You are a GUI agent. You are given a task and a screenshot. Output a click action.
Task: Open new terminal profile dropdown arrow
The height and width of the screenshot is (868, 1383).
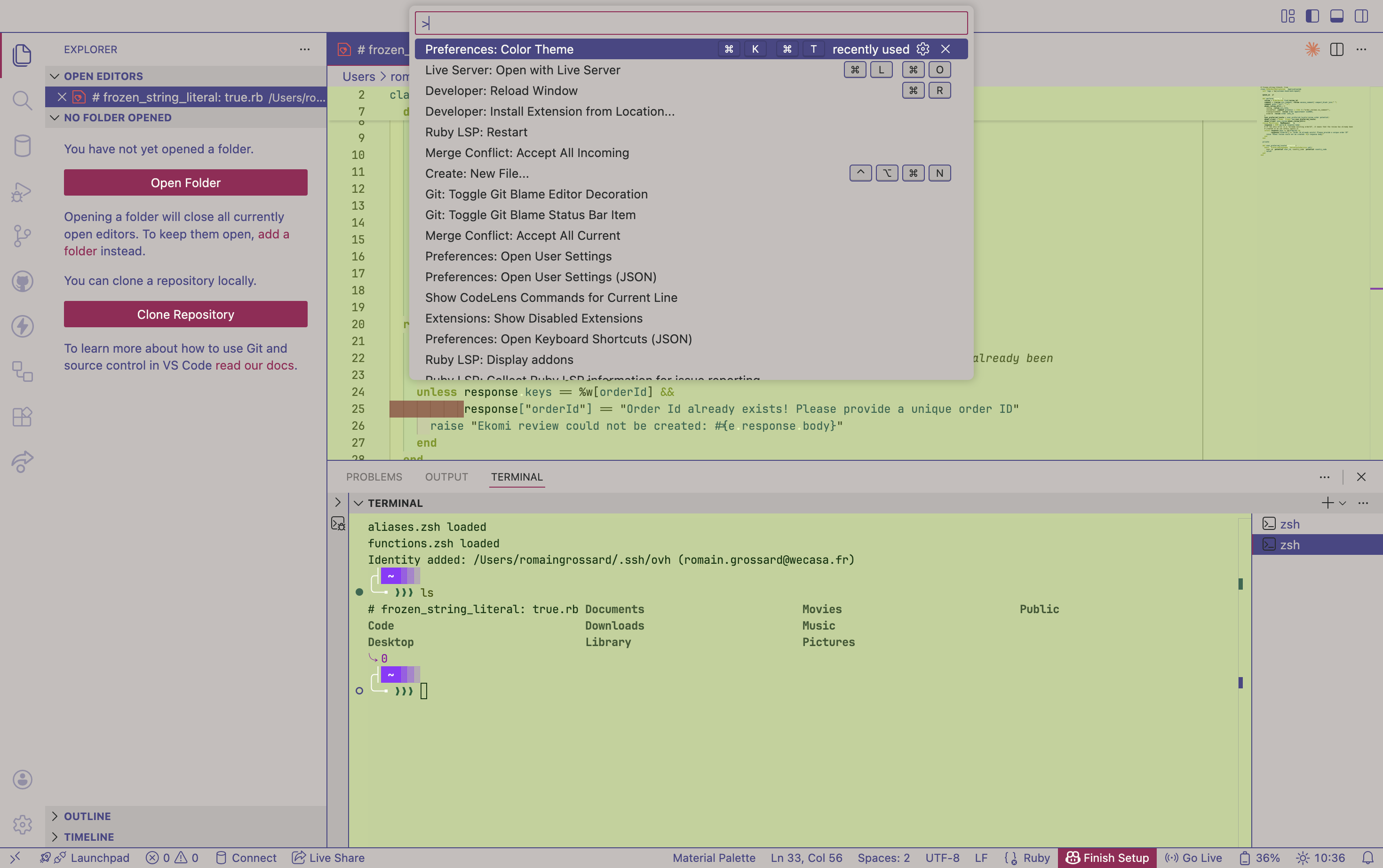[x=1342, y=503]
